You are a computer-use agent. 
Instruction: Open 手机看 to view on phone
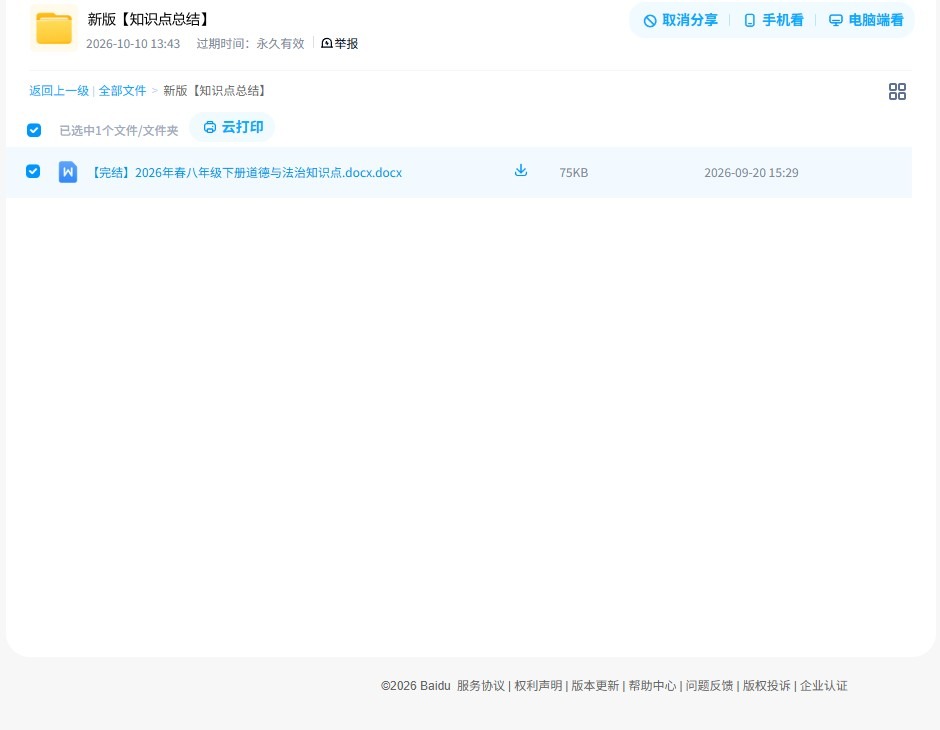click(x=773, y=20)
